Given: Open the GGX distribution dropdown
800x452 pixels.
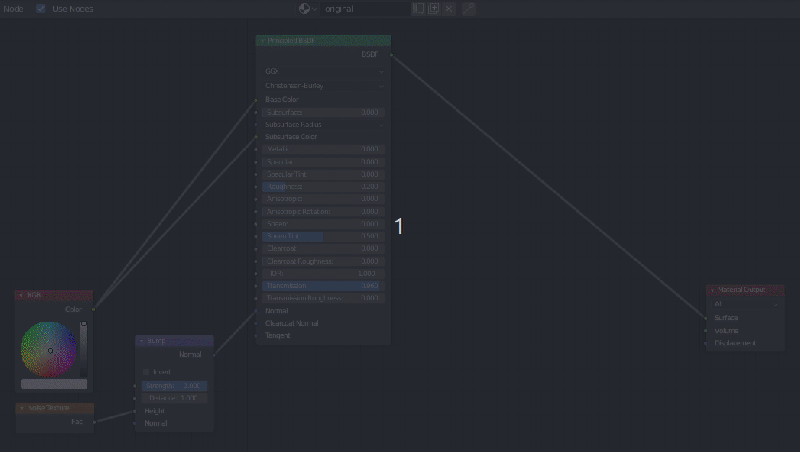Looking at the screenshot, I should 323,71.
